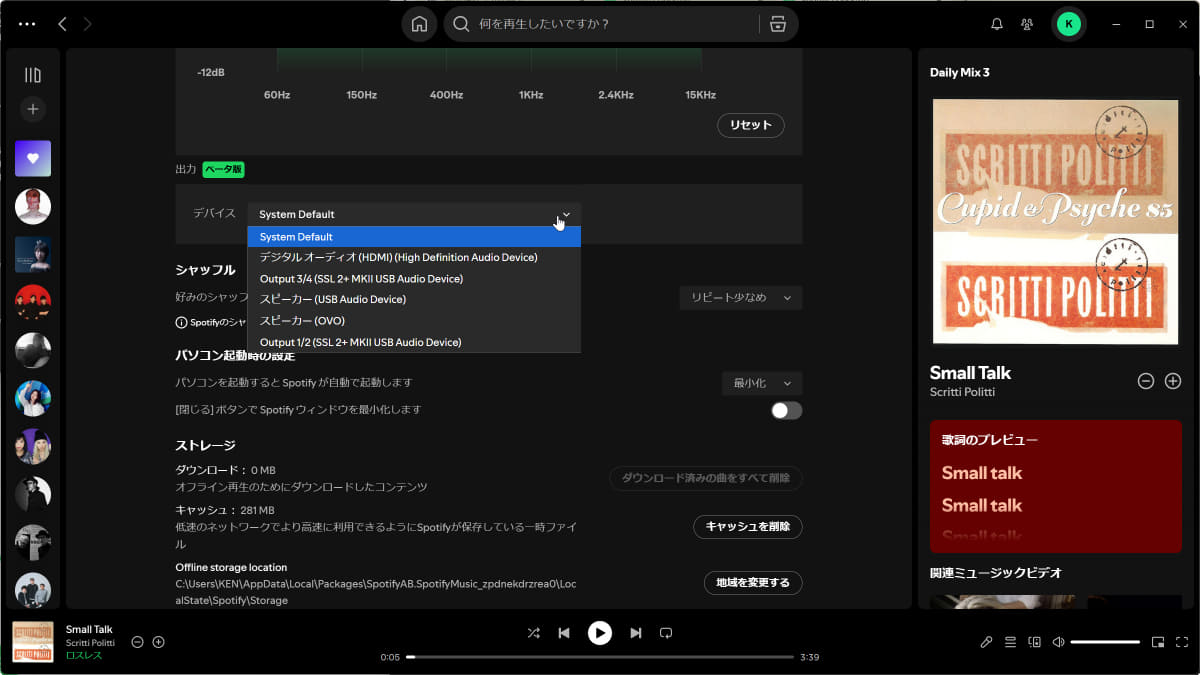Open Scritti Politti artist link in right panel

[x=962, y=392]
